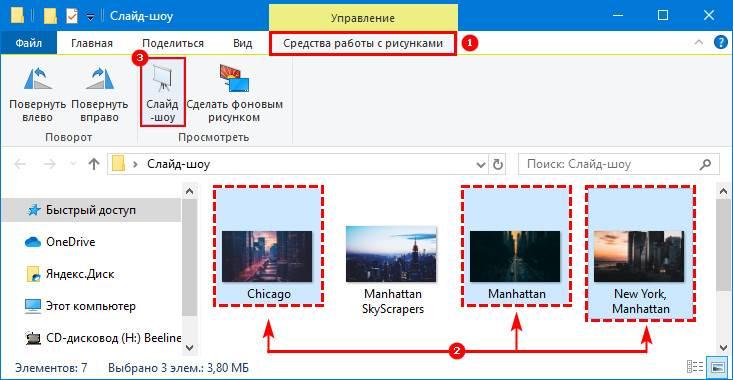Go forward with the right arrow

49,164
